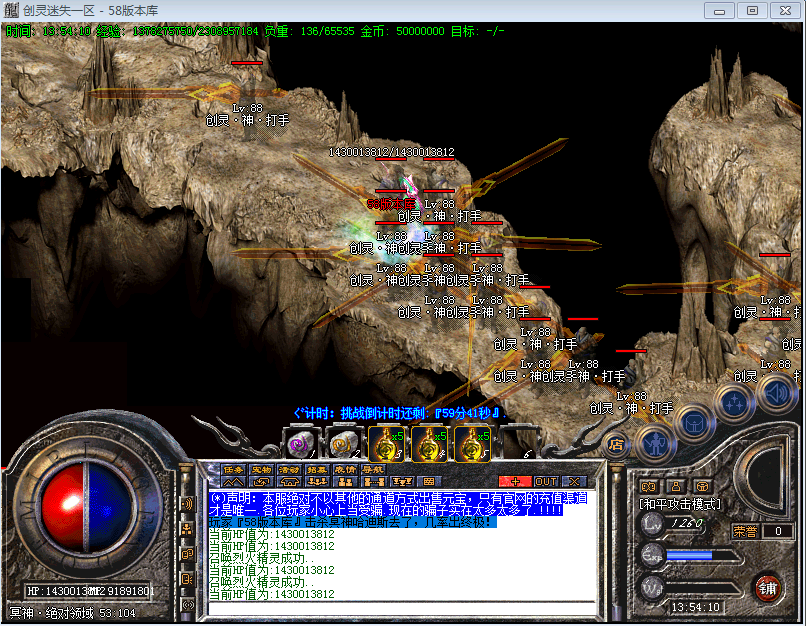Open the skills stars round button
806x626 pixels.
734,402
